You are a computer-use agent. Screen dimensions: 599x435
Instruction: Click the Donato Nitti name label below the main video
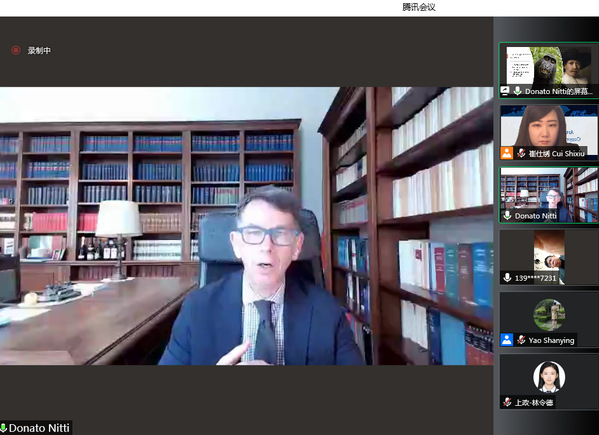tap(39, 428)
